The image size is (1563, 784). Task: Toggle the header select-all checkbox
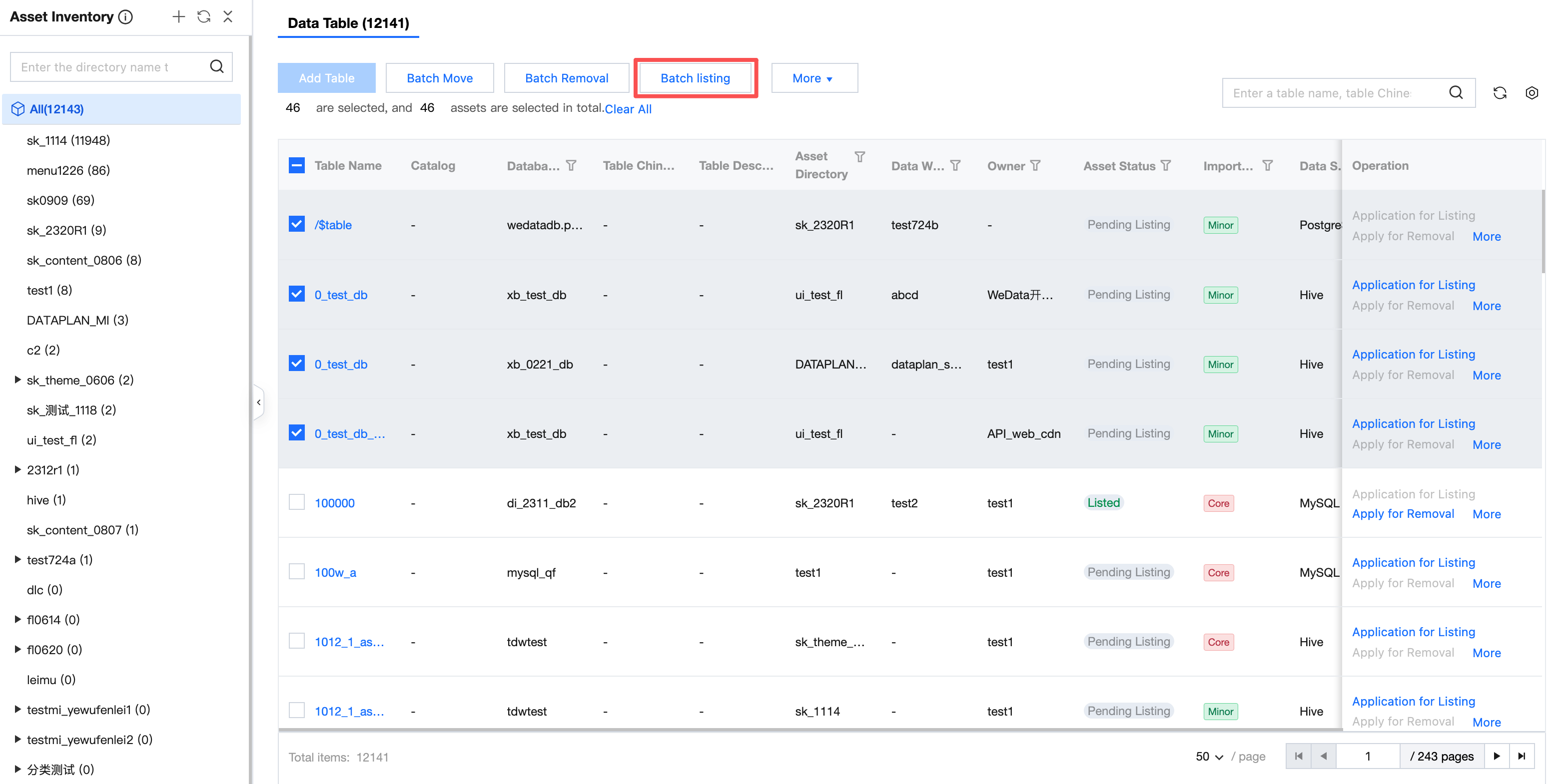pyautogui.click(x=297, y=165)
